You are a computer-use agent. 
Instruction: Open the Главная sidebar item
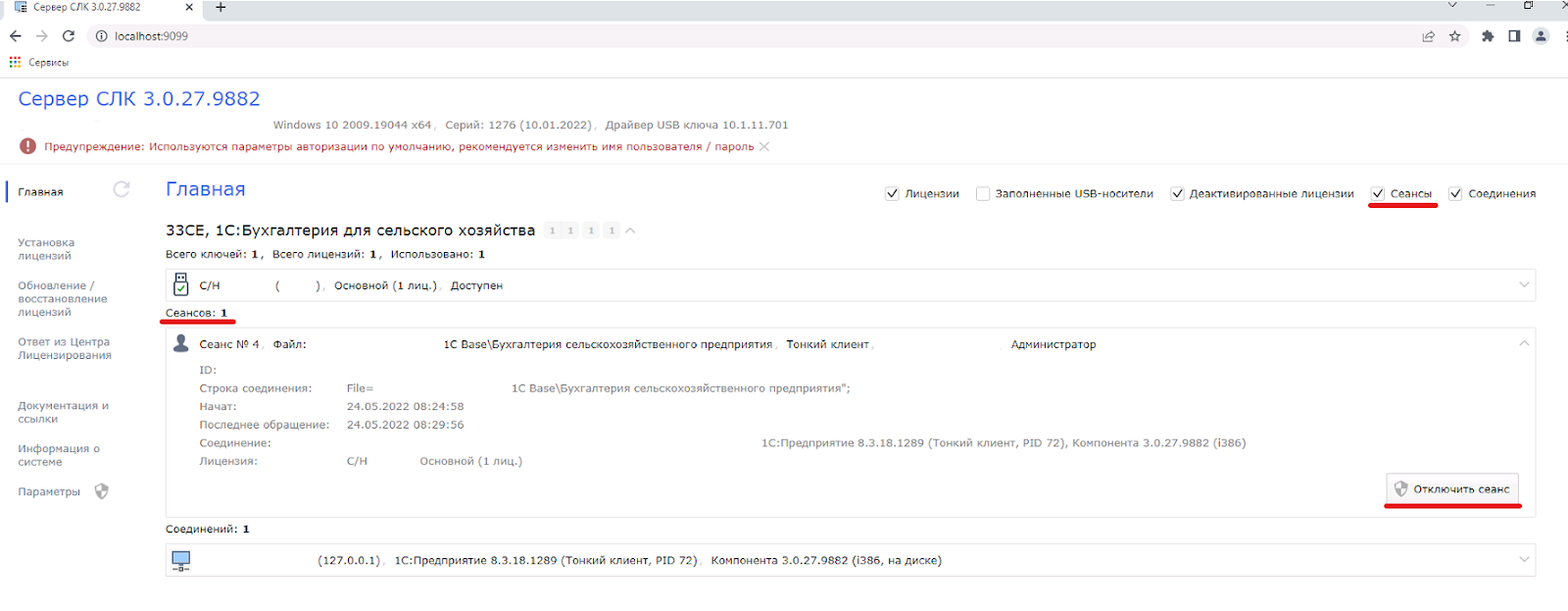[x=40, y=192]
